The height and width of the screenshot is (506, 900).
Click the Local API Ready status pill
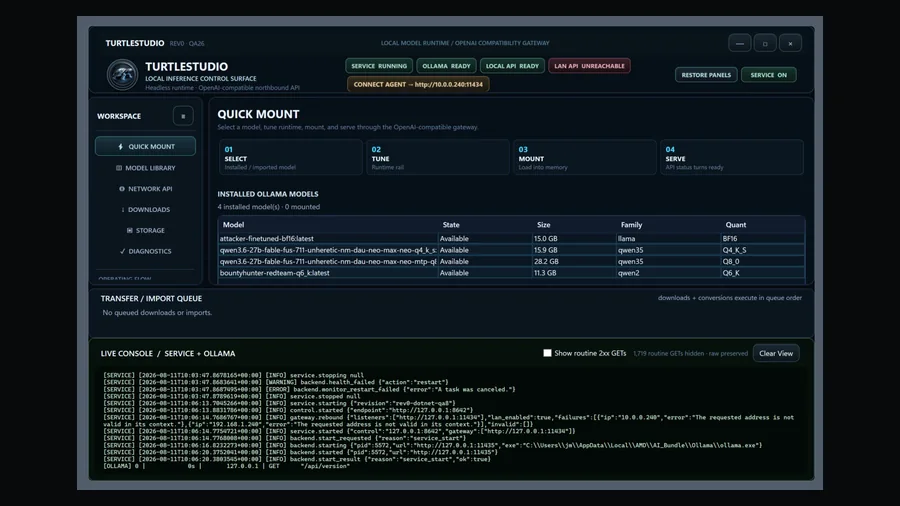(512, 66)
